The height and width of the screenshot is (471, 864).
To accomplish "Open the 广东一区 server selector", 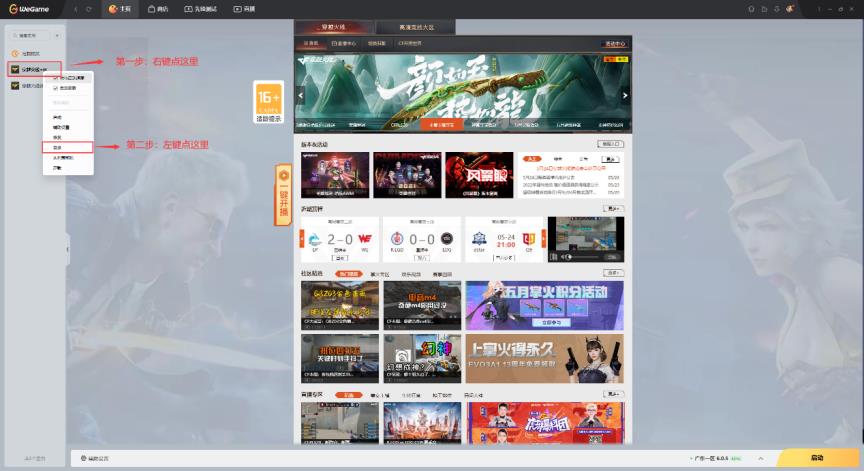I will click(716, 458).
